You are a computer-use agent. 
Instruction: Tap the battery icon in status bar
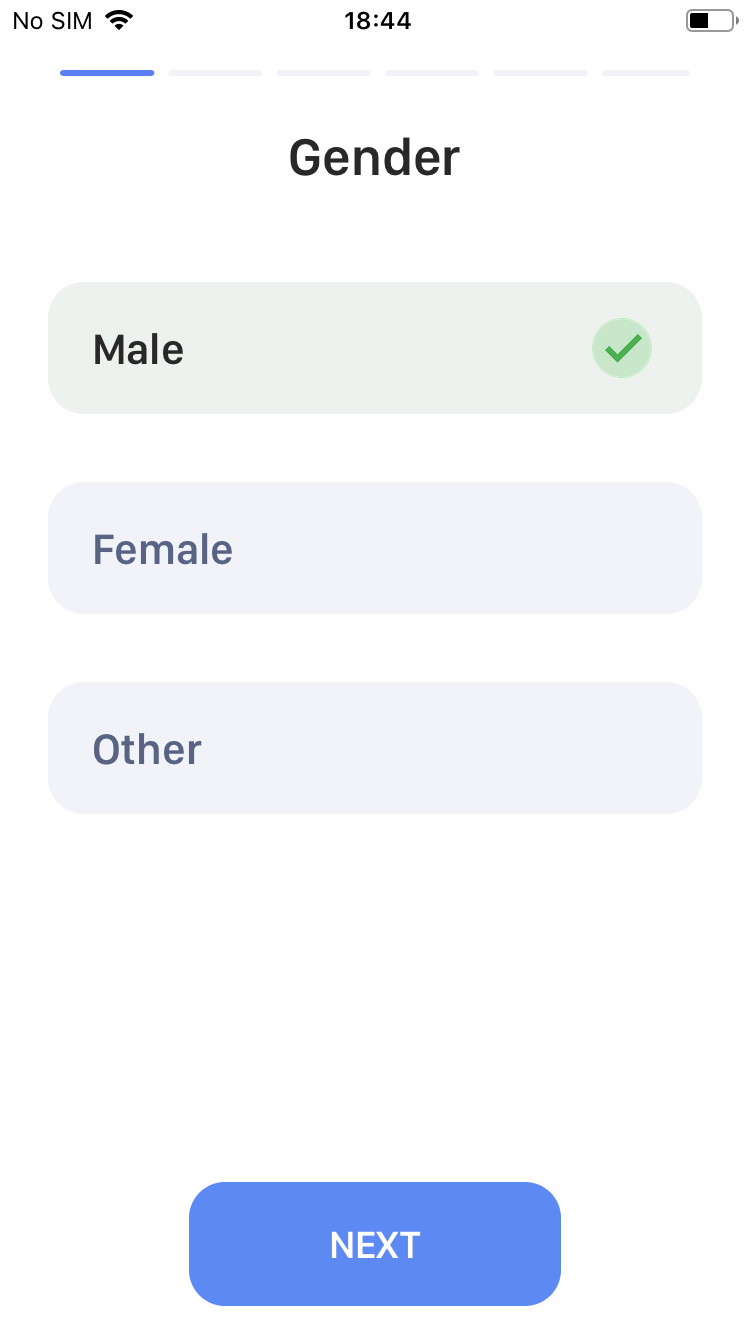click(x=710, y=20)
